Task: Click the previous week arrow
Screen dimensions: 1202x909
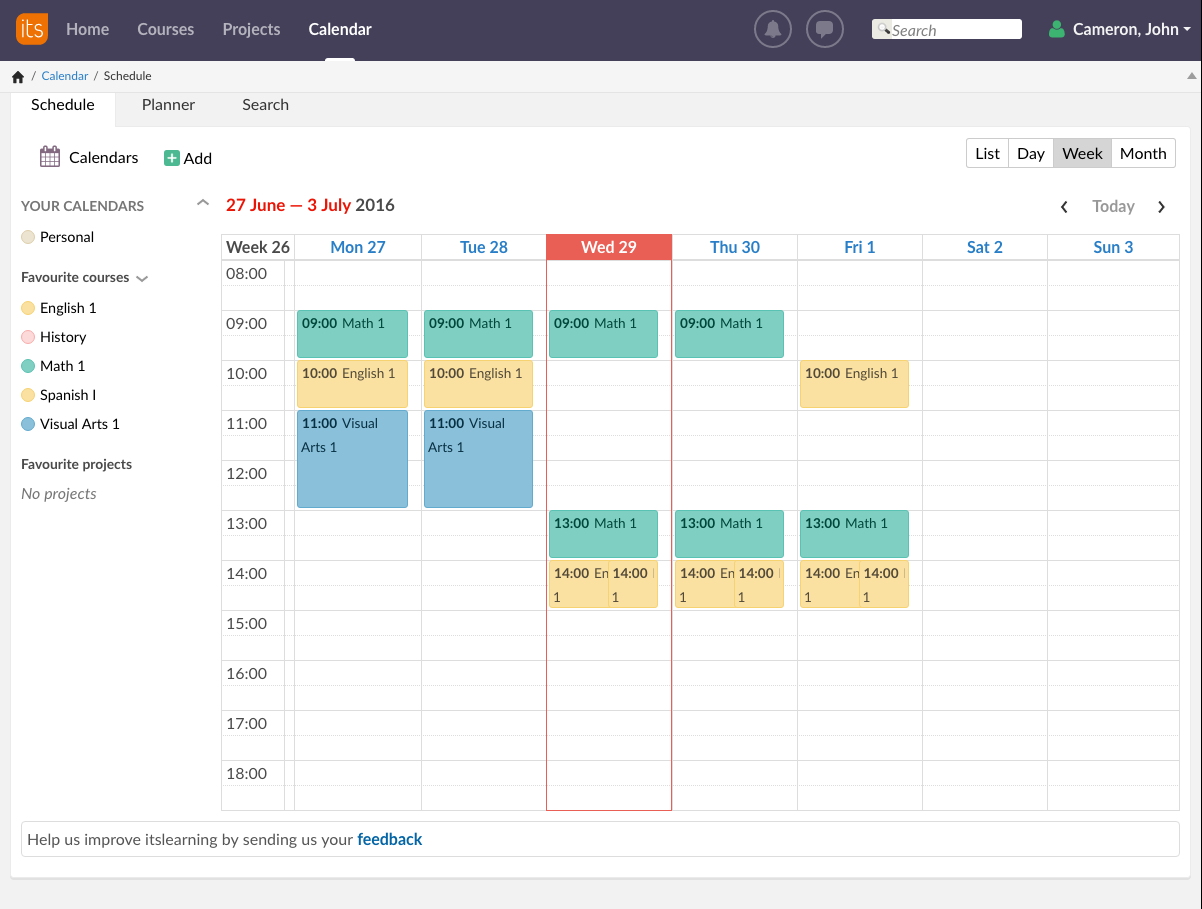Action: click(1064, 206)
